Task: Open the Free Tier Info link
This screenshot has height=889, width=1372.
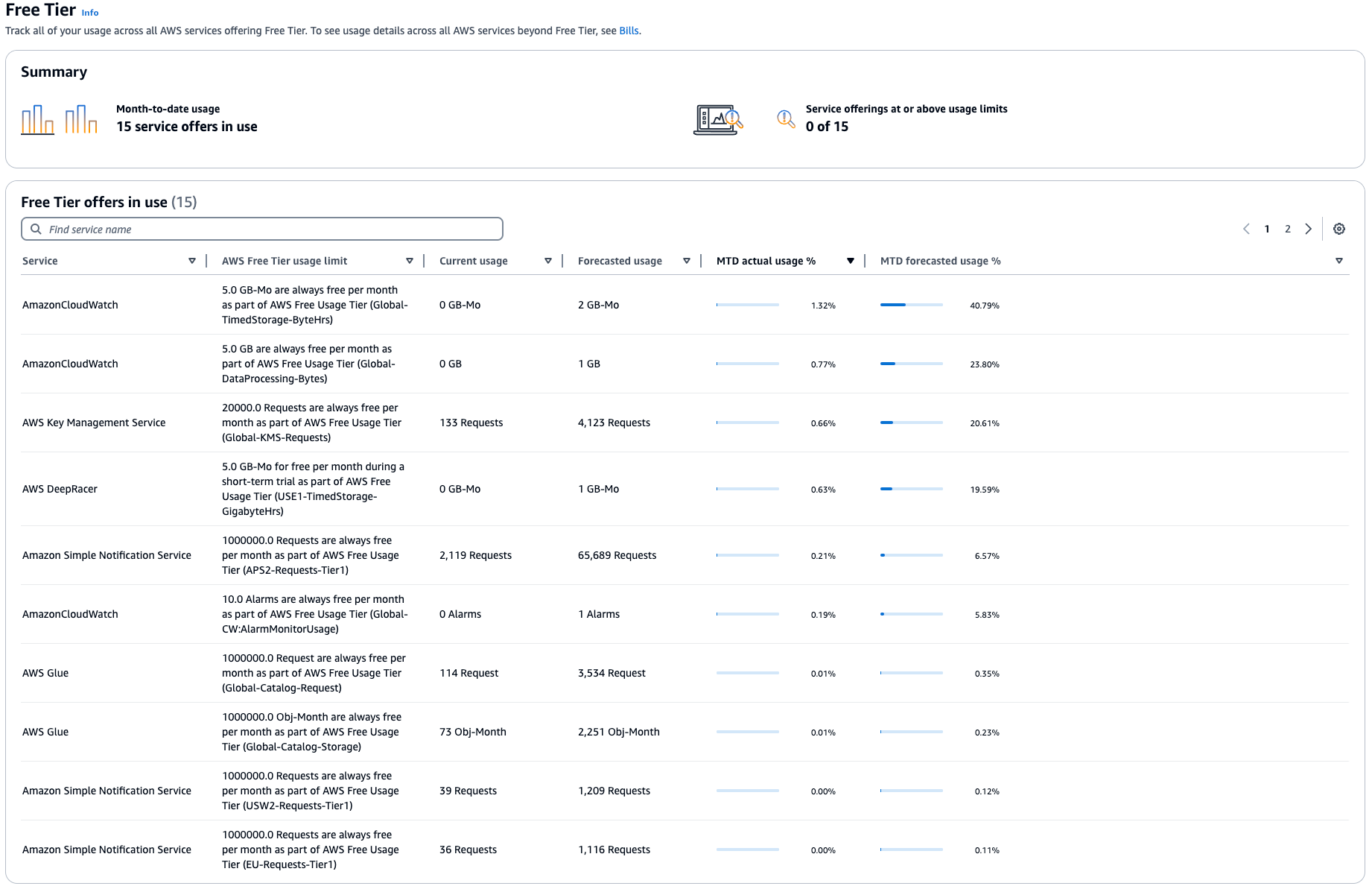Action: [x=90, y=13]
